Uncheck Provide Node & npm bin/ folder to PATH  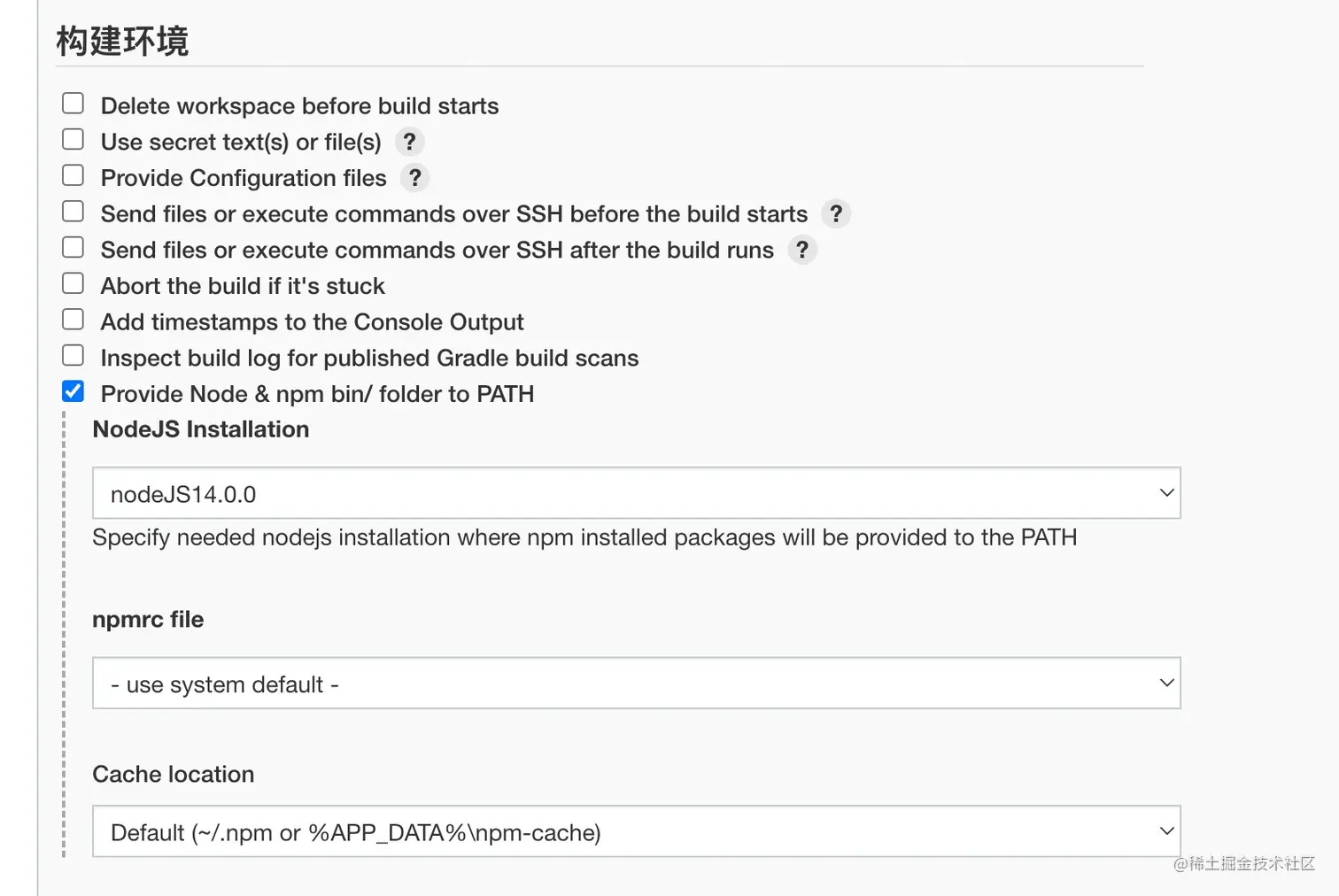pyautogui.click(x=74, y=391)
